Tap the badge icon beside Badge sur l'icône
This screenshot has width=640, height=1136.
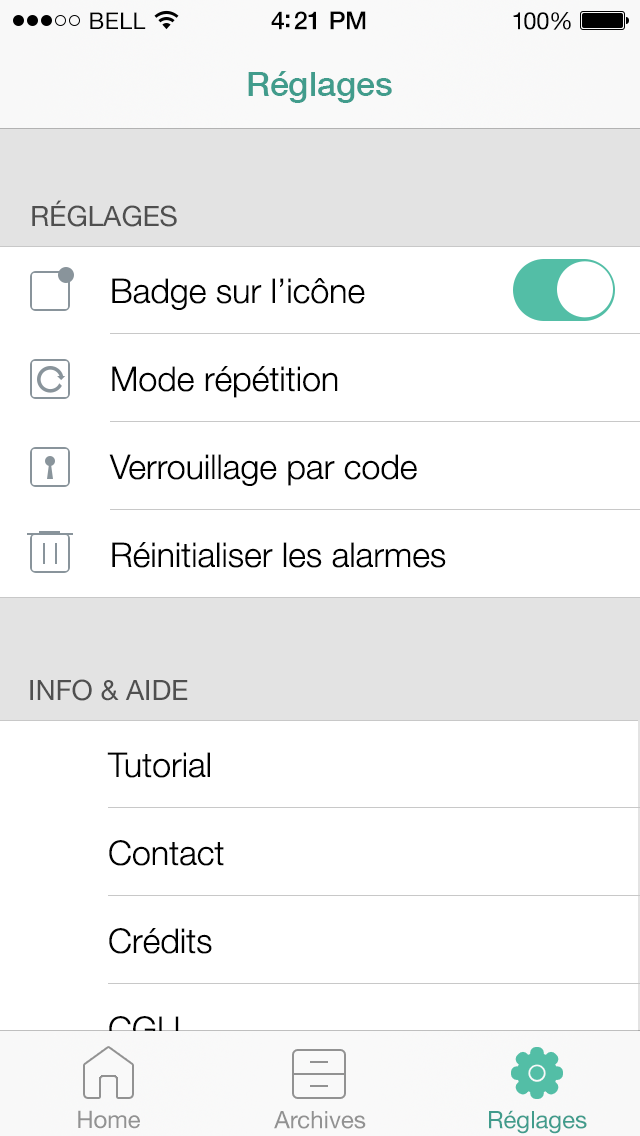tap(51, 290)
